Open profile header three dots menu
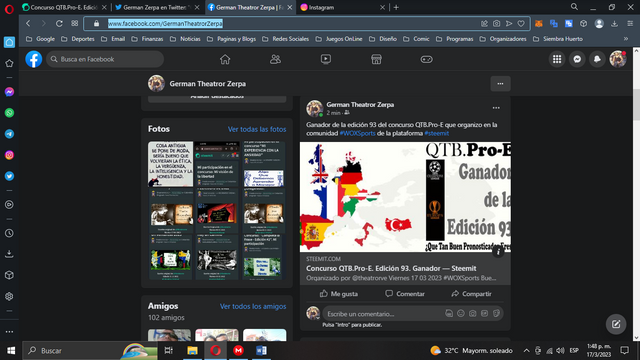Screen dimensions: 640x360 click(x=500, y=84)
